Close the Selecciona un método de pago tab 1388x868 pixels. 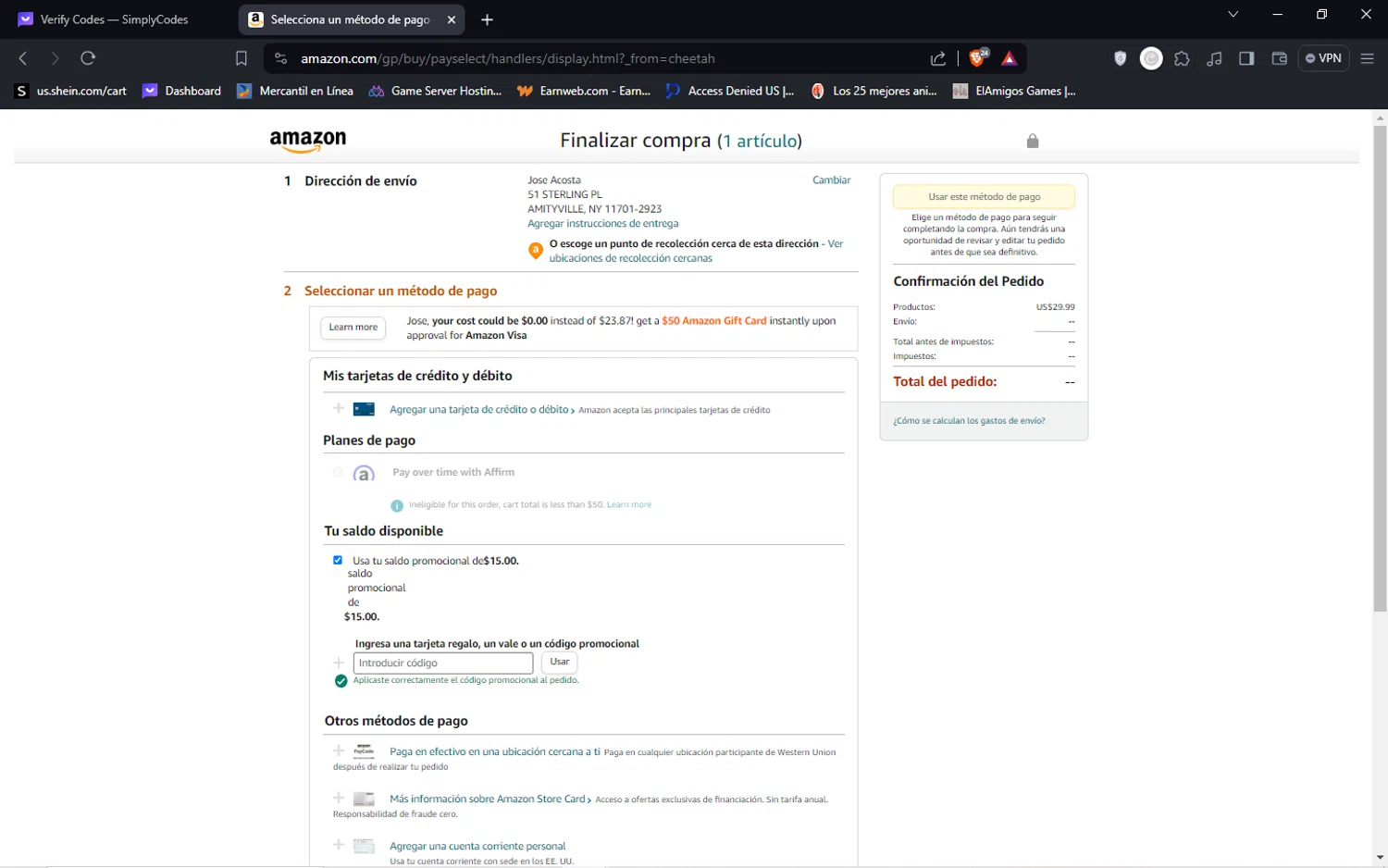point(452,19)
